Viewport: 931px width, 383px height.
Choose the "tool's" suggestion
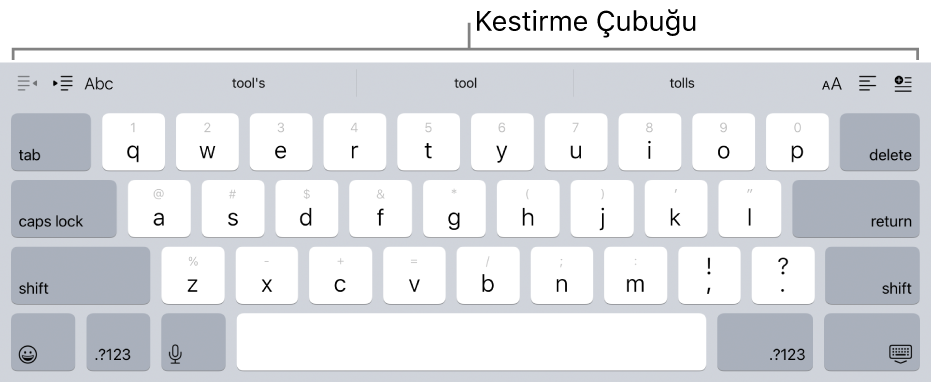248,83
